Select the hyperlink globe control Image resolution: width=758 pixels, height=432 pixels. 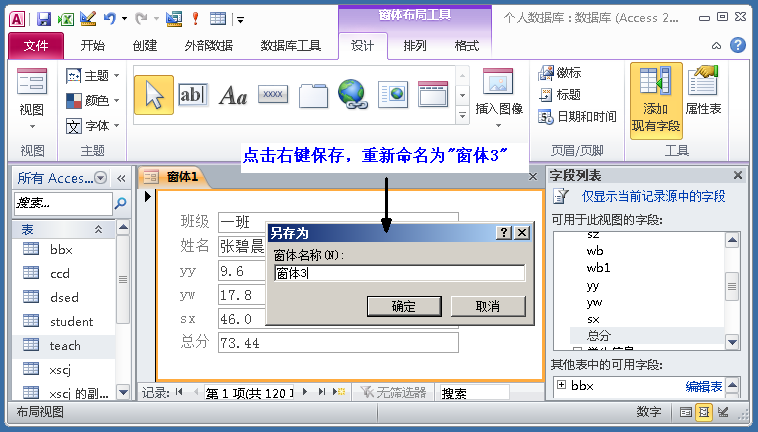pyautogui.click(x=353, y=94)
